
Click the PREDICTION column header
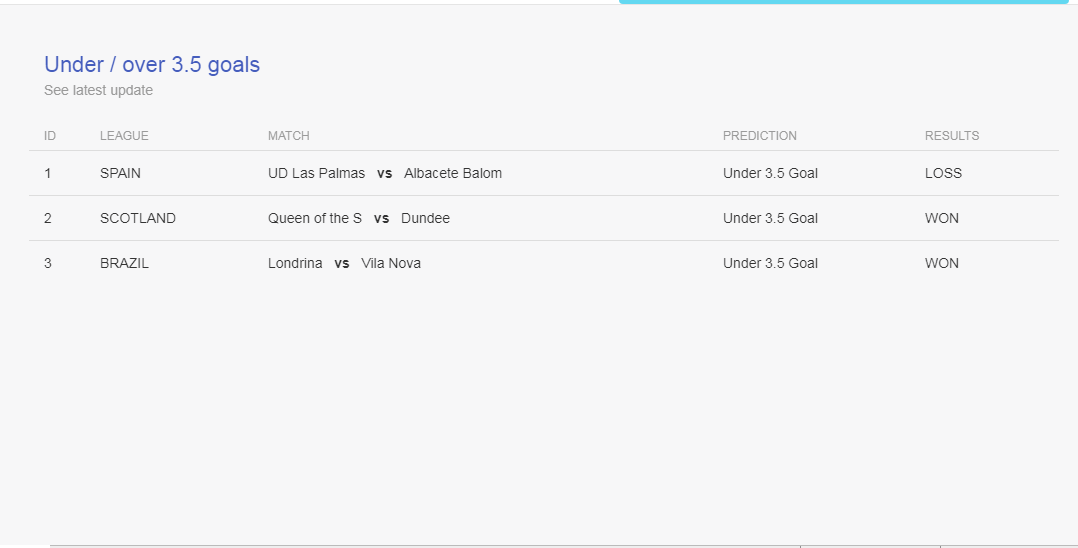(760, 136)
